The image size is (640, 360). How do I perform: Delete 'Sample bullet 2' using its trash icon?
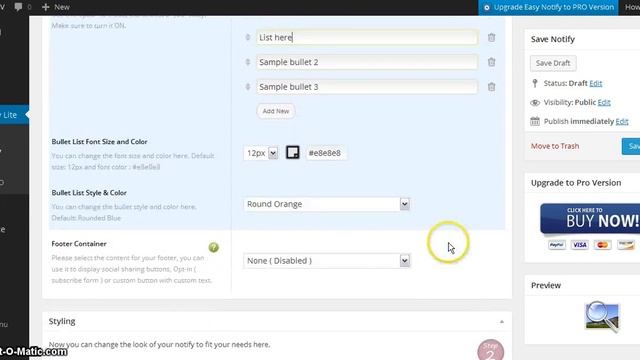(x=491, y=62)
